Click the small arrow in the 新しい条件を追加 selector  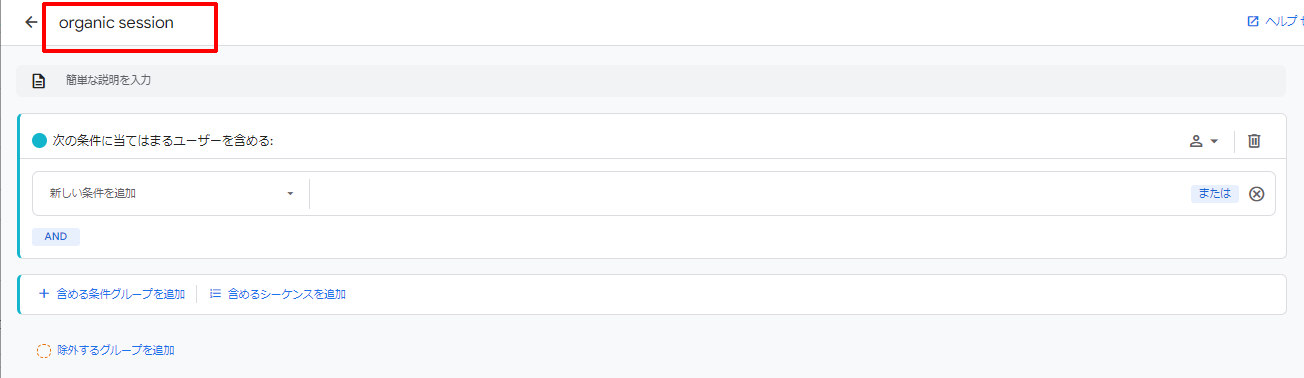tap(290, 193)
